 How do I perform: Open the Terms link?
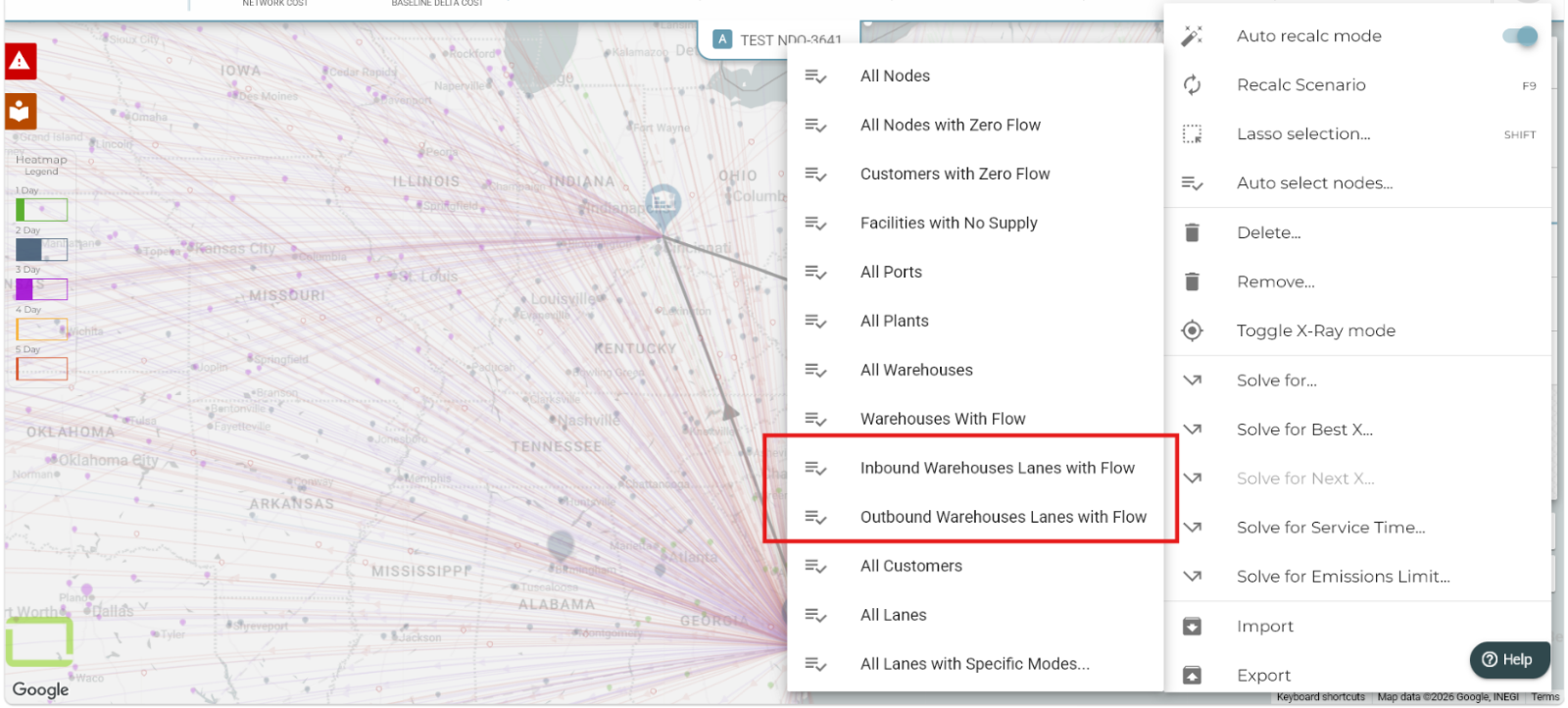(1545, 697)
